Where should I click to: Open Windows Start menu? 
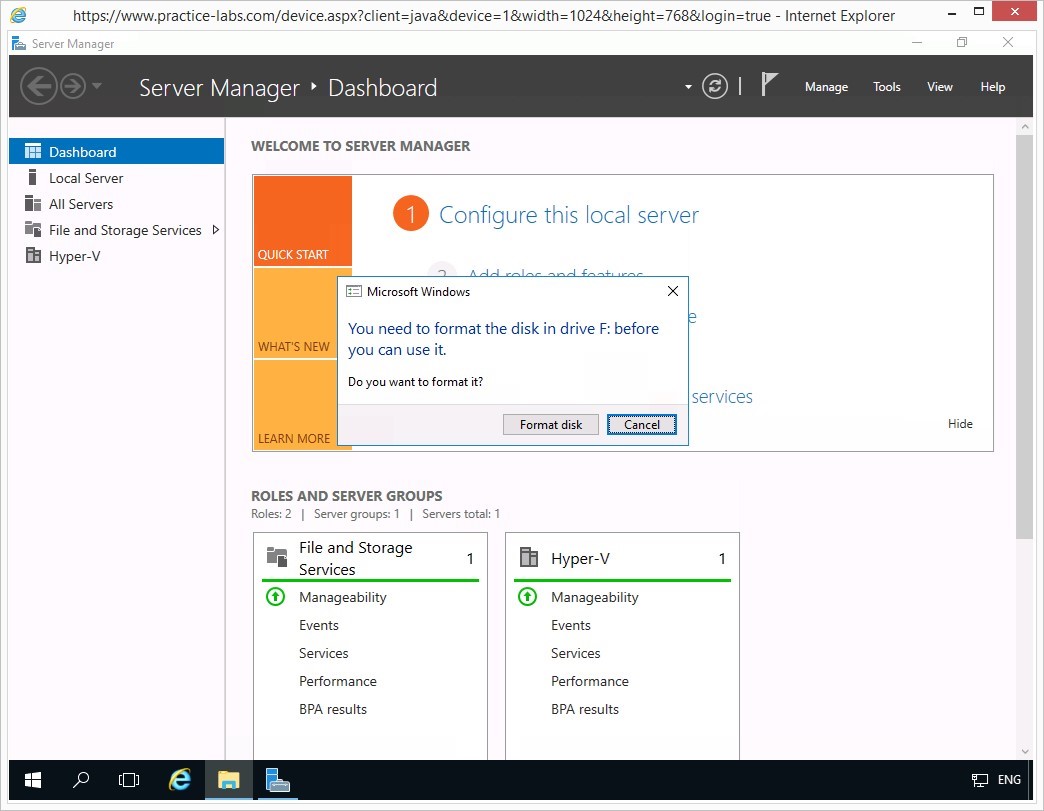[32, 780]
